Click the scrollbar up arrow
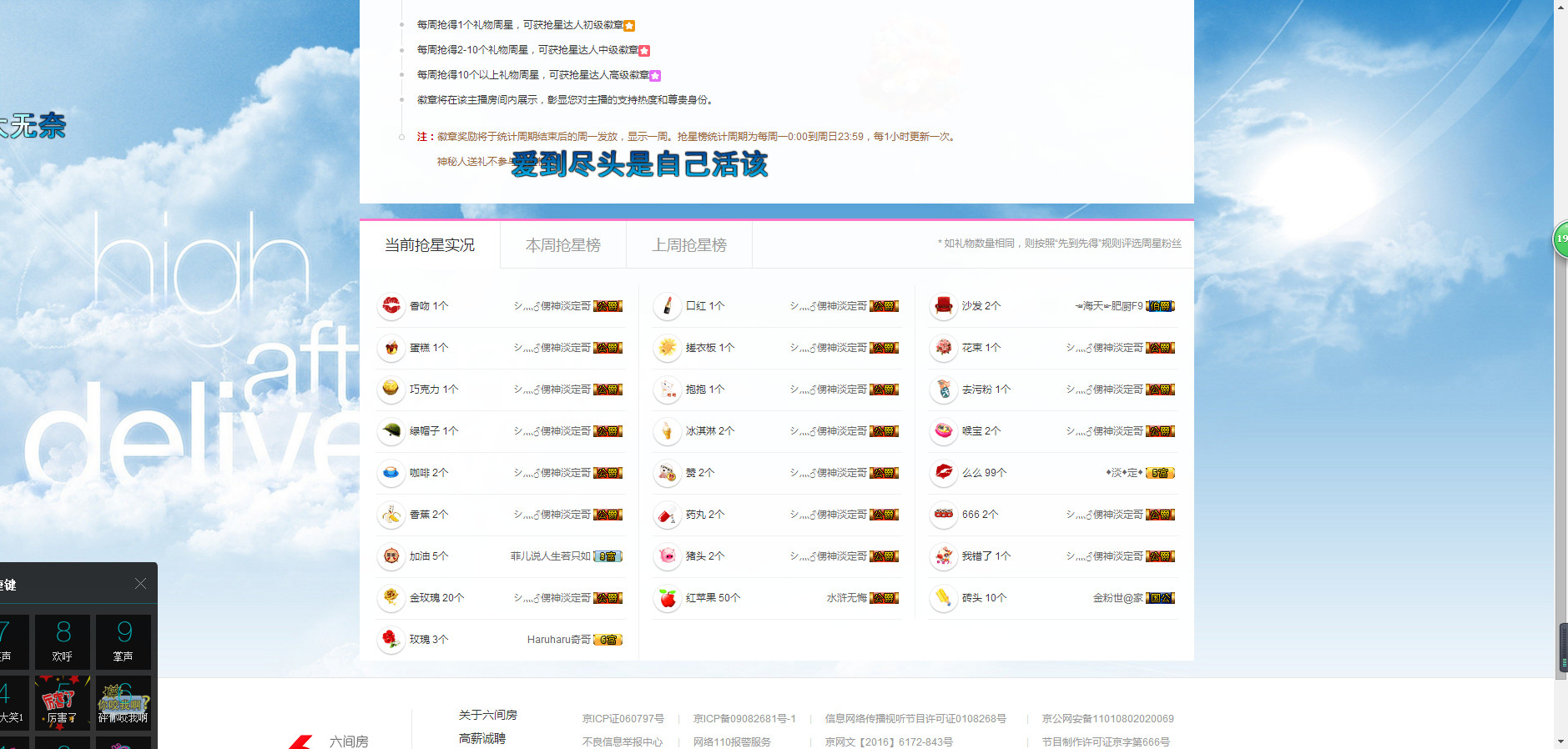Viewport: 1568px width, 749px height. (1561, 7)
